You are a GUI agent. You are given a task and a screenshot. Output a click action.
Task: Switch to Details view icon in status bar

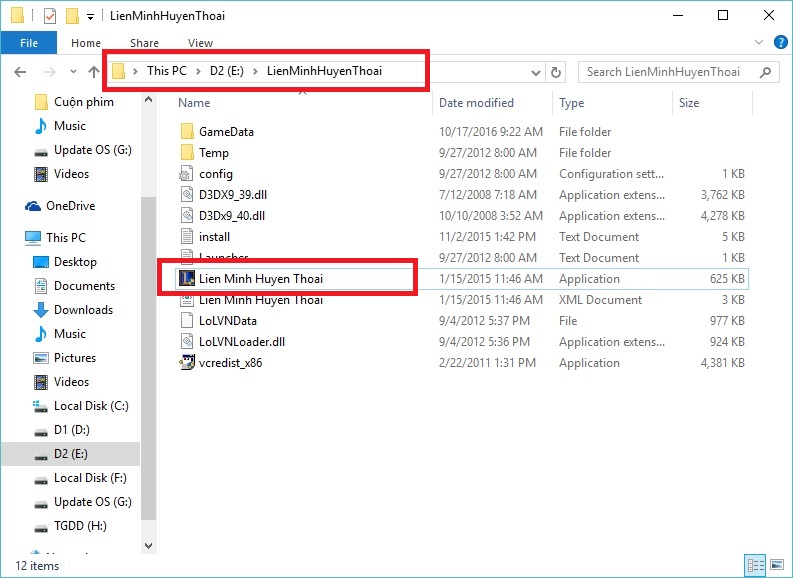coord(756,565)
